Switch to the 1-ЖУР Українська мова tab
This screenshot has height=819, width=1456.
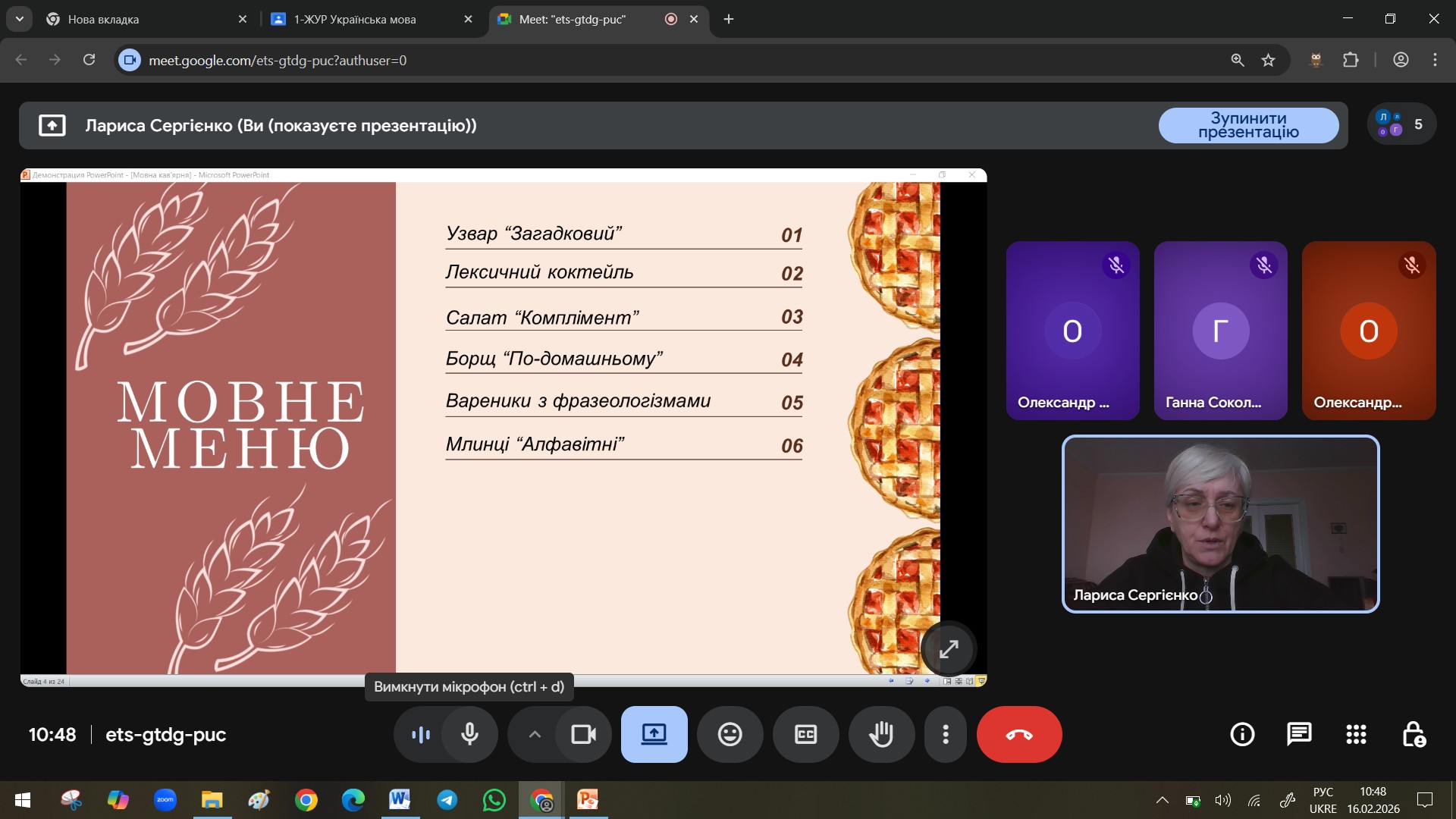pos(355,19)
